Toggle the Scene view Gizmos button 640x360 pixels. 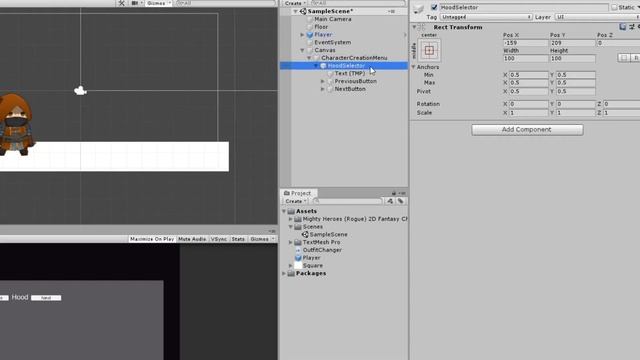[x=159, y=3]
